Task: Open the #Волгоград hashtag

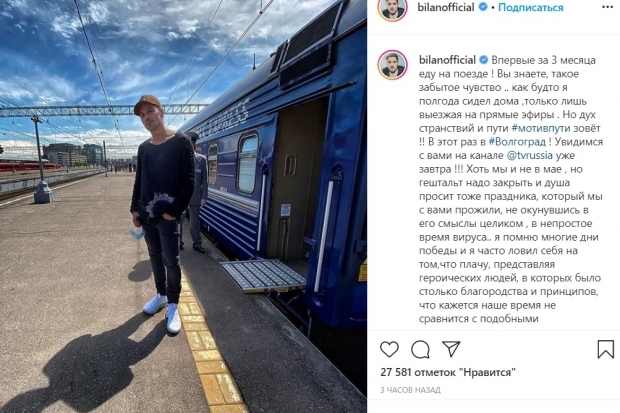Action: (517, 142)
